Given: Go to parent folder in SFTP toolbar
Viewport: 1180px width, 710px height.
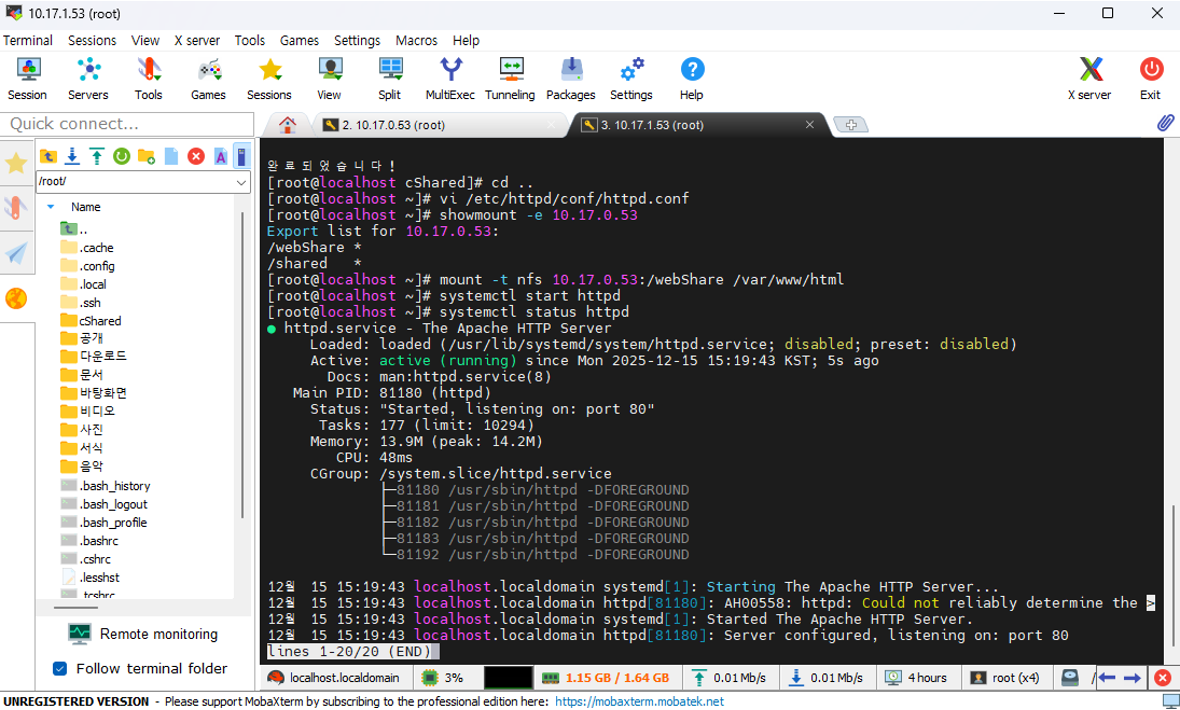Looking at the screenshot, I should tap(48, 156).
